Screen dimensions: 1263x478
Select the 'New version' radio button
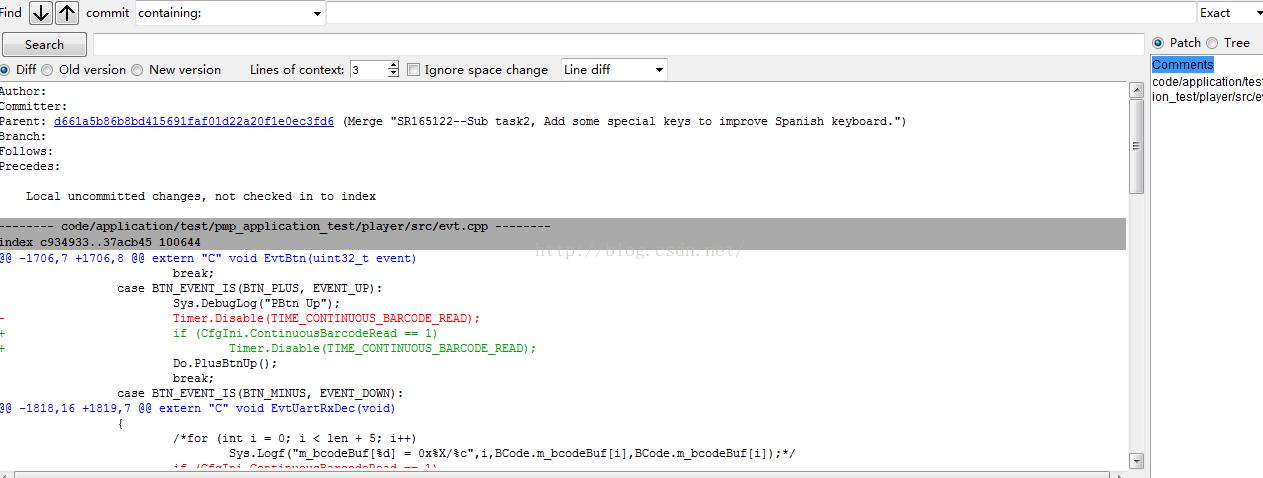click(x=138, y=70)
